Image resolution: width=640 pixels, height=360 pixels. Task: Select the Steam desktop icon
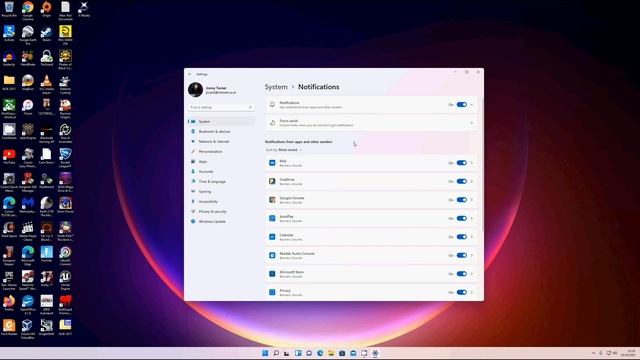[47, 34]
